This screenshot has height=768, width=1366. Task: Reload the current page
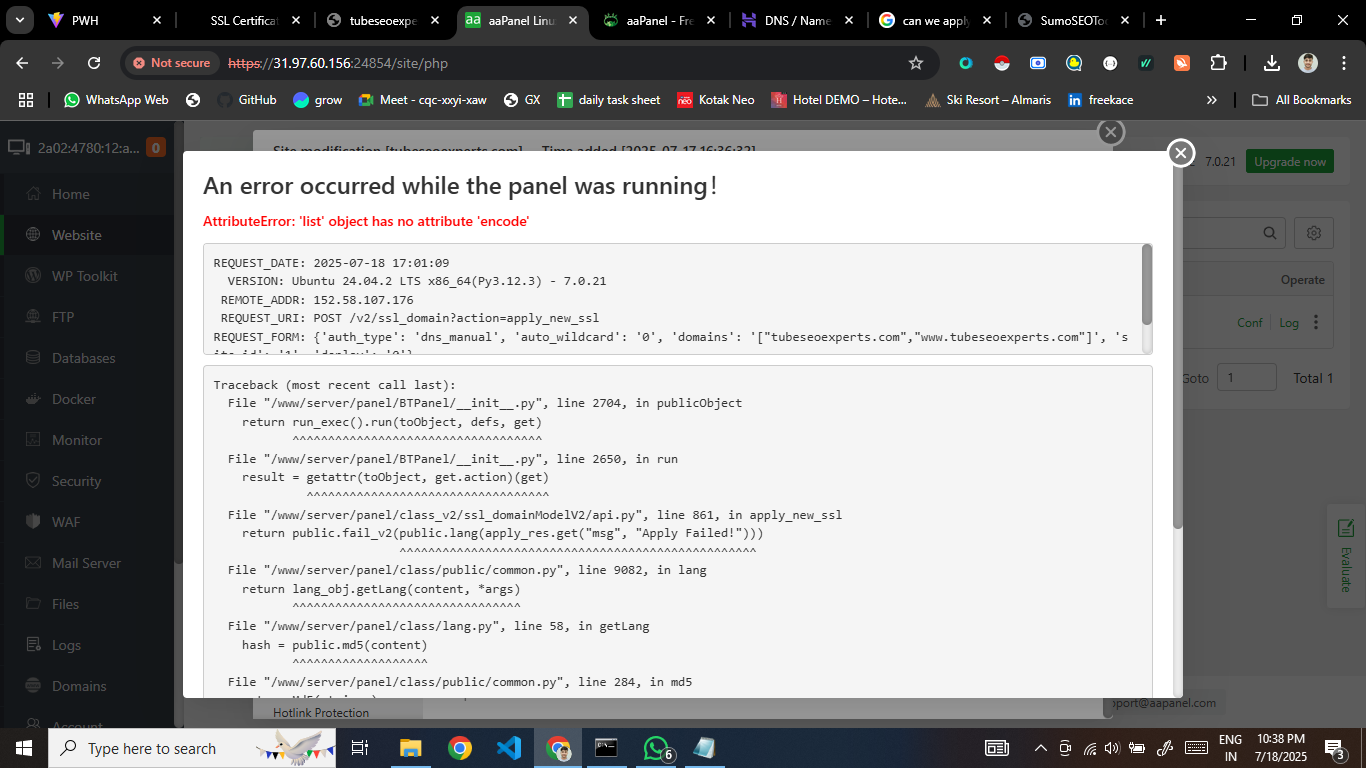click(94, 63)
